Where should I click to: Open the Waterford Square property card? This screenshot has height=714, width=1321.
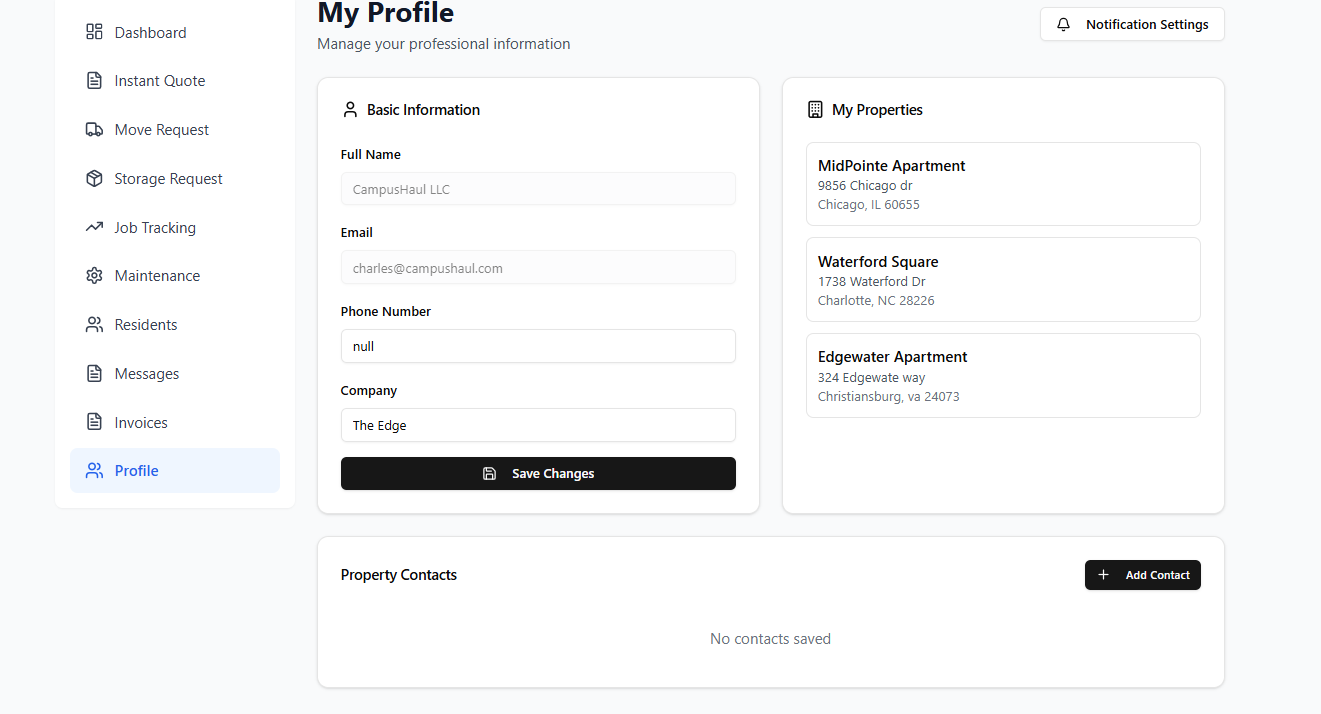1003,279
